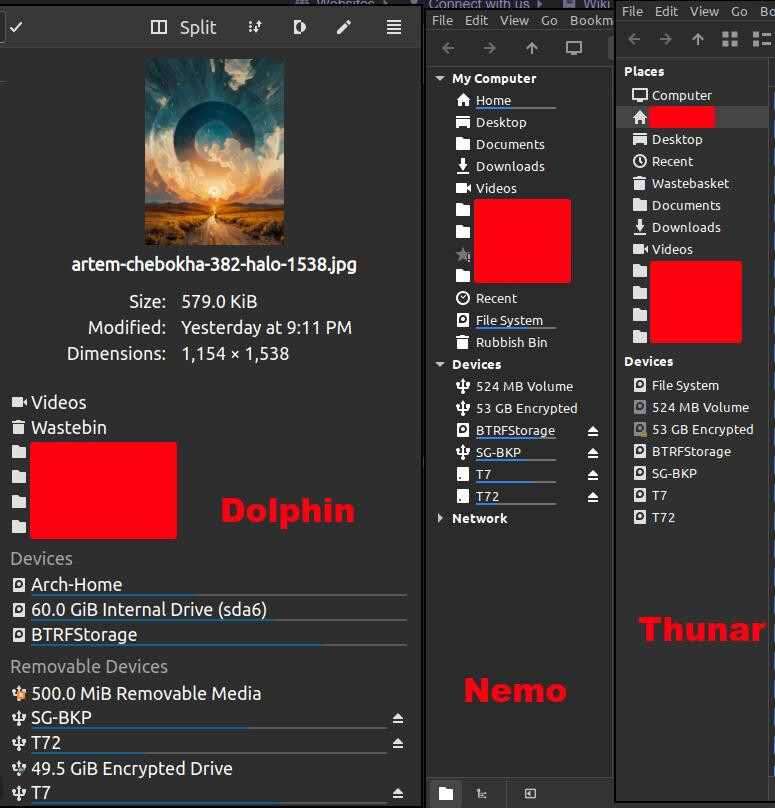The width and height of the screenshot is (775, 808).
Task: Eject BTRFStorage in Nemo
Action: pyautogui.click(x=593, y=431)
